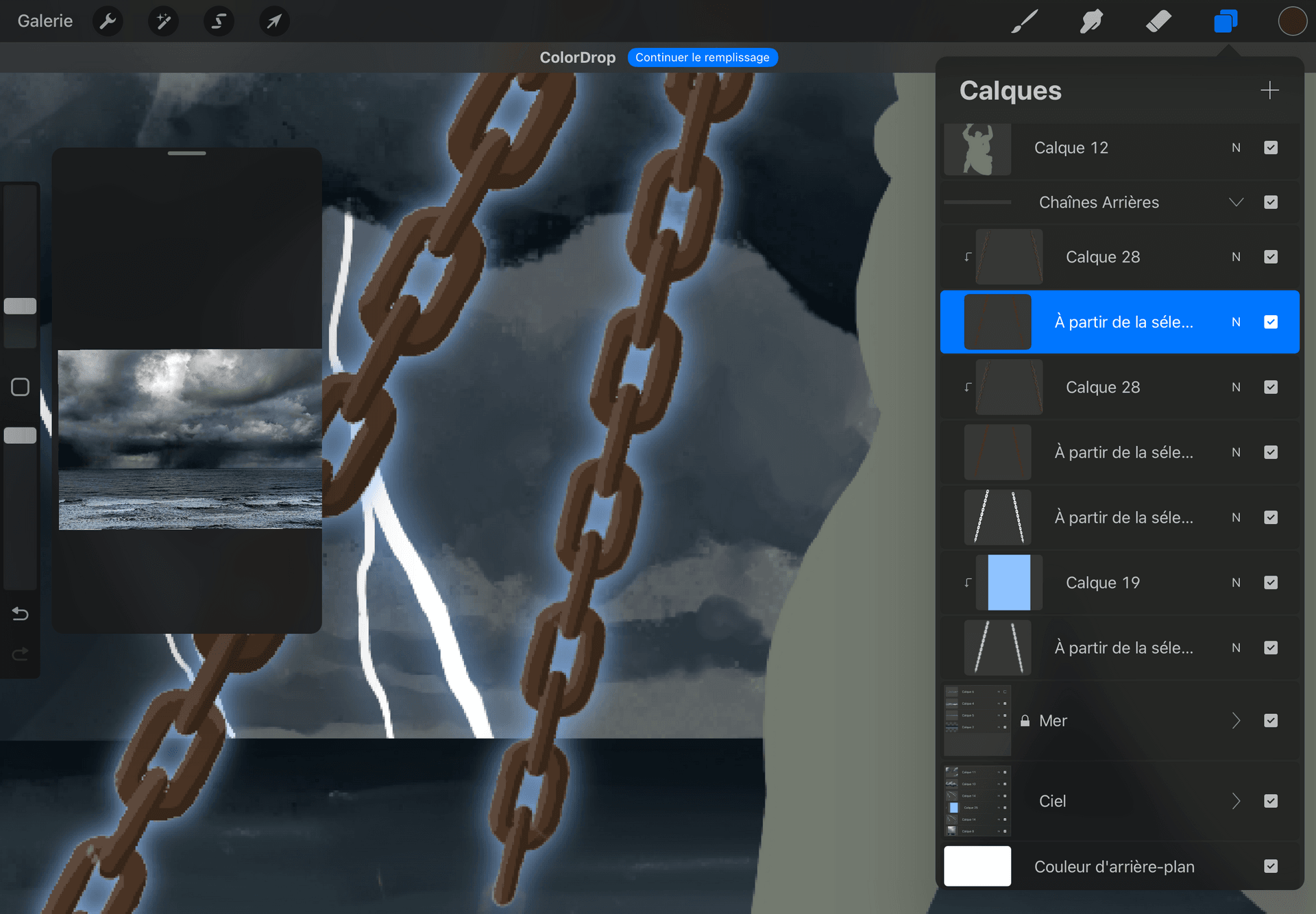Open blend mode N of Calque 19
Viewport: 1316px width, 914px height.
[1236, 582]
